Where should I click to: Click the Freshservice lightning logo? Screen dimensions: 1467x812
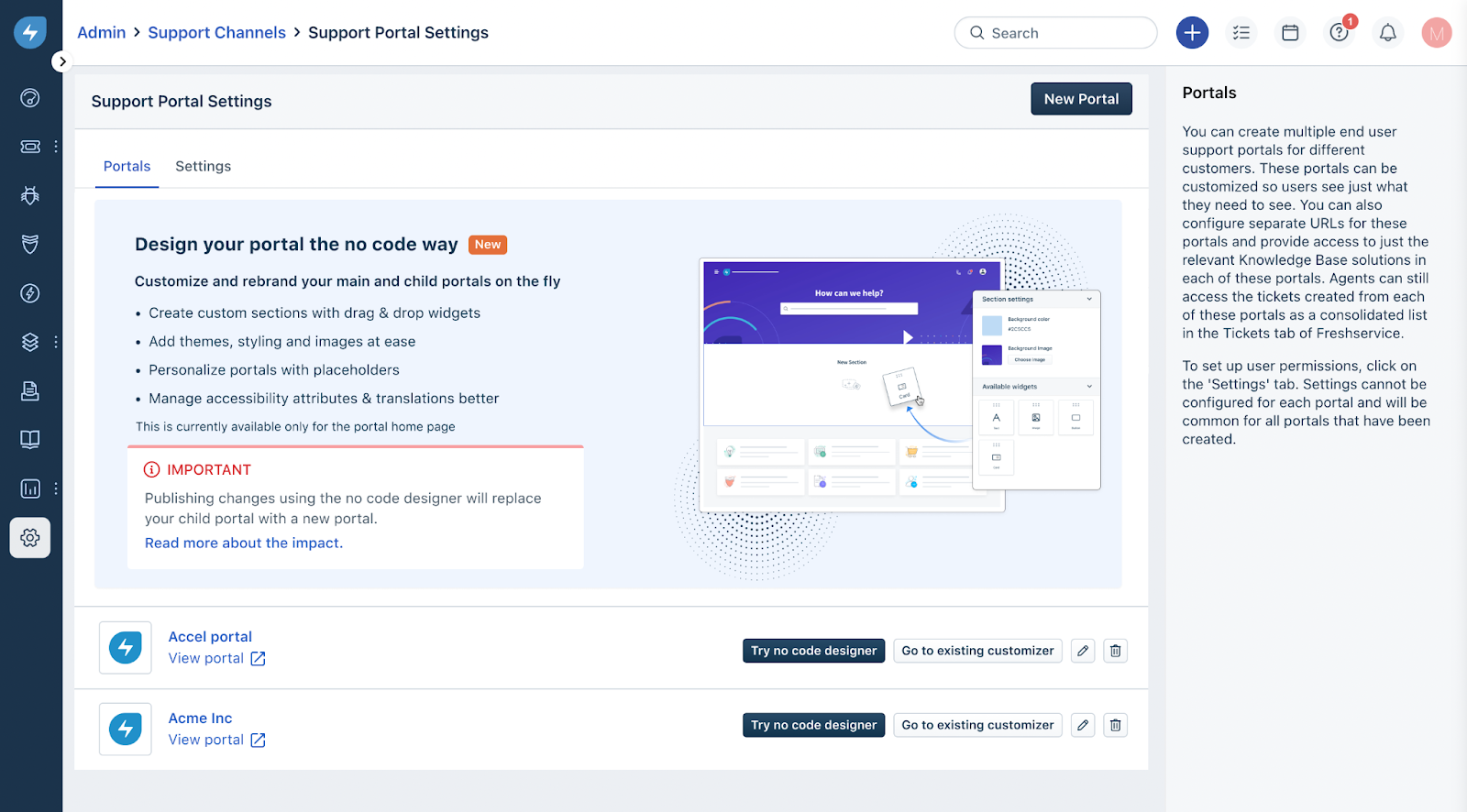click(x=30, y=32)
